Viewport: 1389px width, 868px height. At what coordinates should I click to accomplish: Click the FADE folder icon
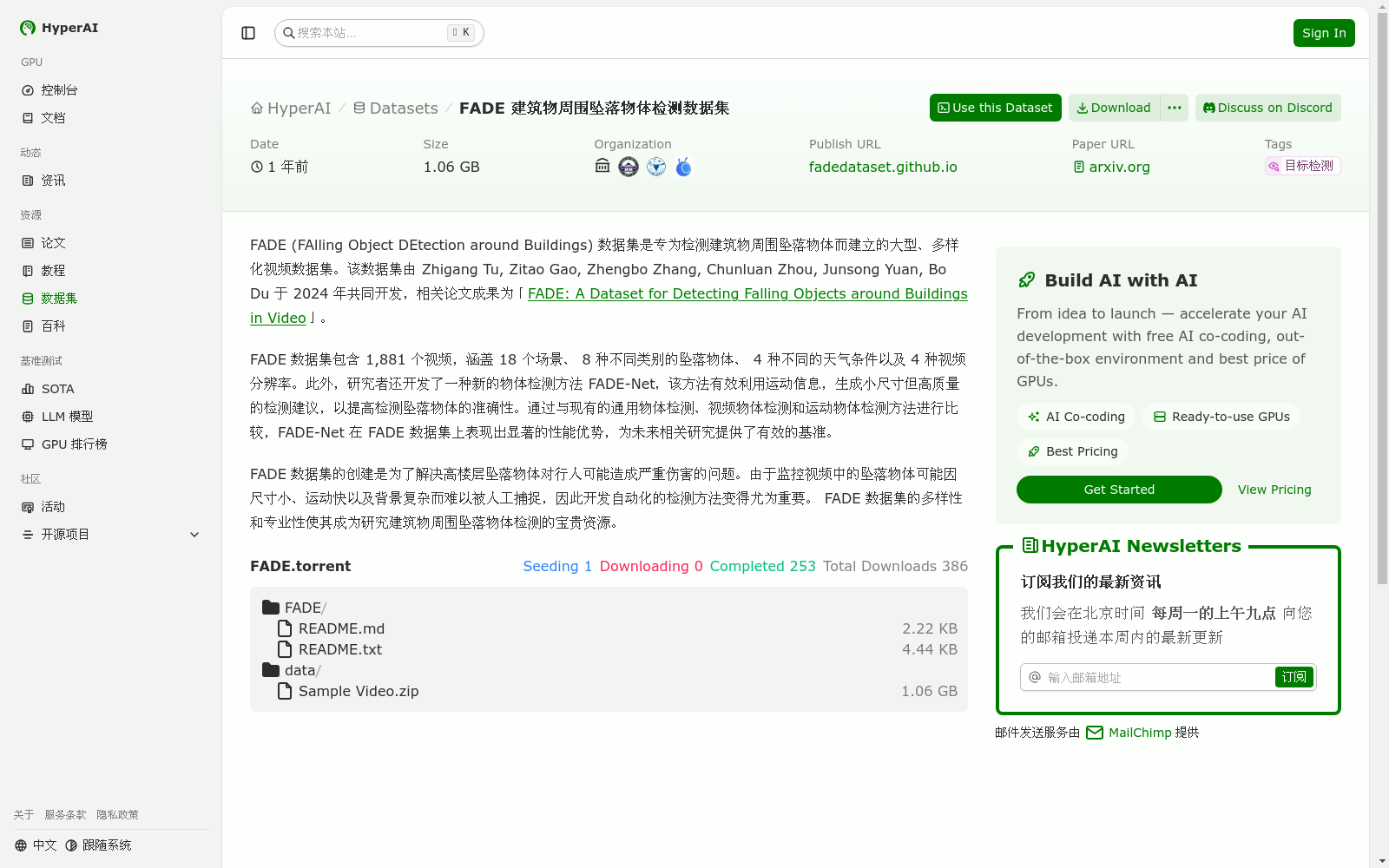point(271,608)
